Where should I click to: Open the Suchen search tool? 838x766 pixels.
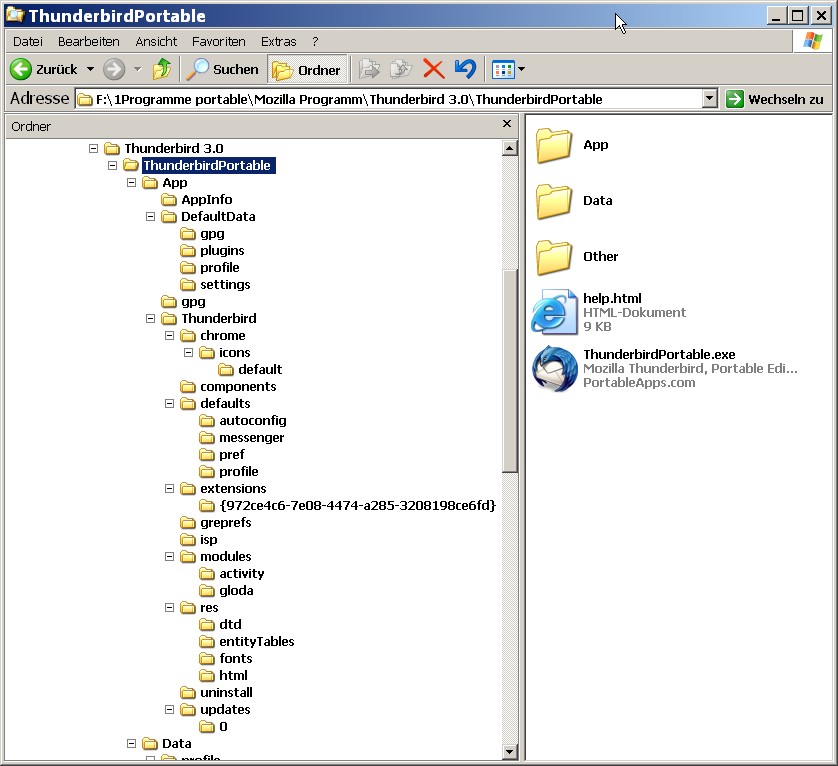click(224, 69)
